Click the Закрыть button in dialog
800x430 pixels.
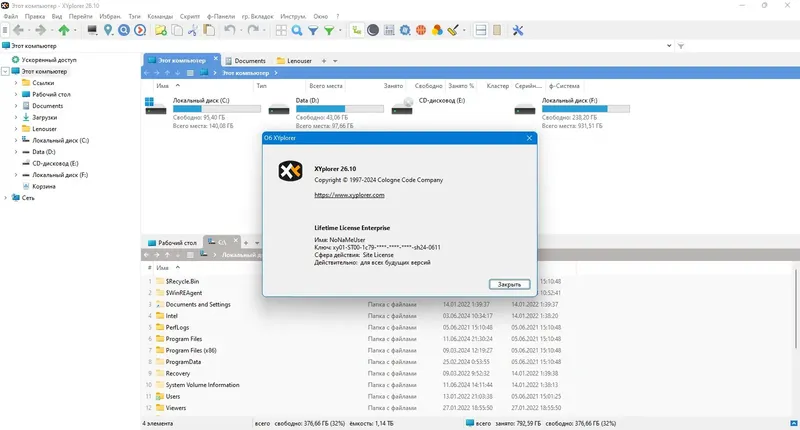[x=509, y=284]
